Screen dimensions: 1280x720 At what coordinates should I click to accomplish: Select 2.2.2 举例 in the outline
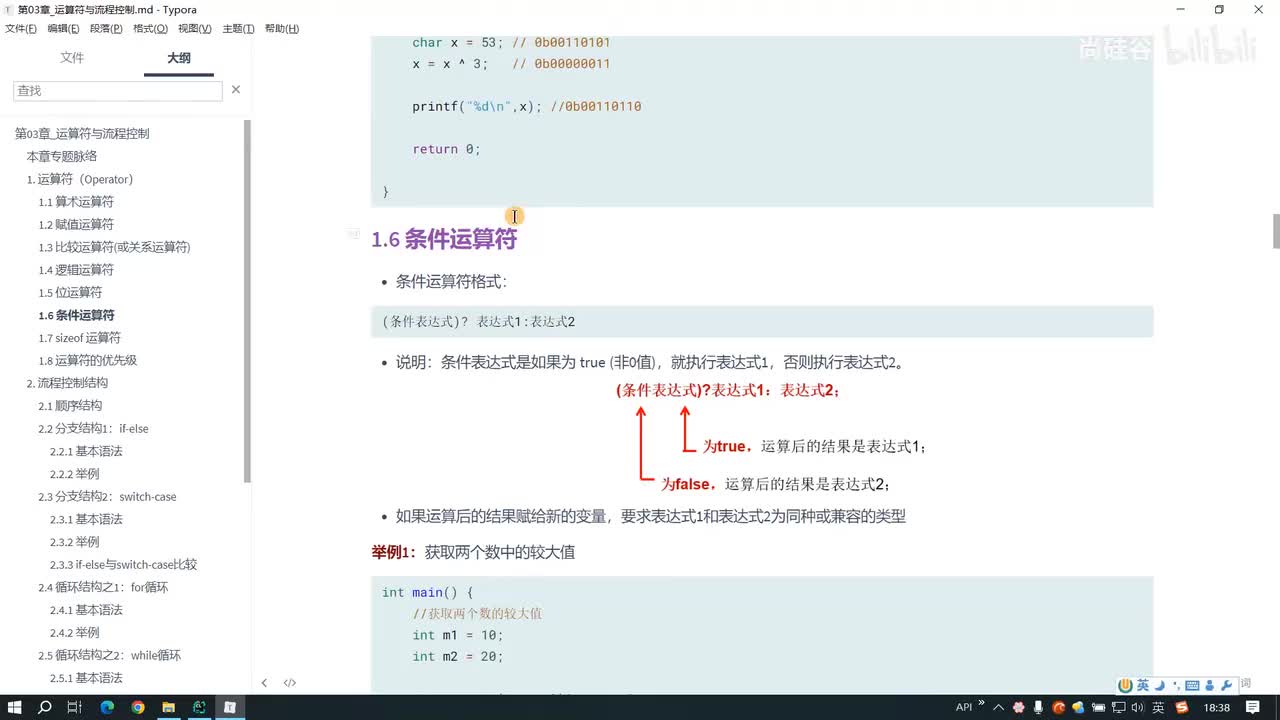(74, 474)
